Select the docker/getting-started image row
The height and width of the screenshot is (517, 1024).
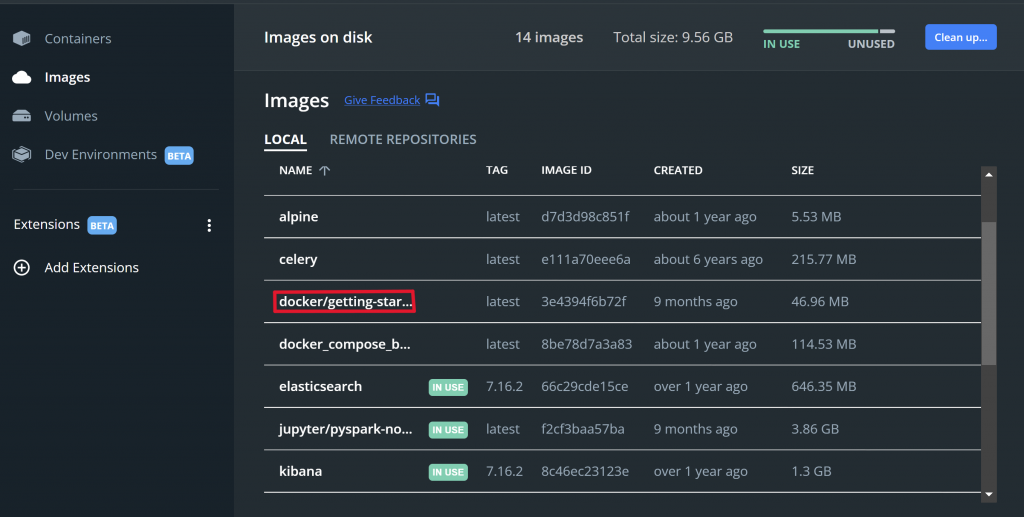click(345, 302)
